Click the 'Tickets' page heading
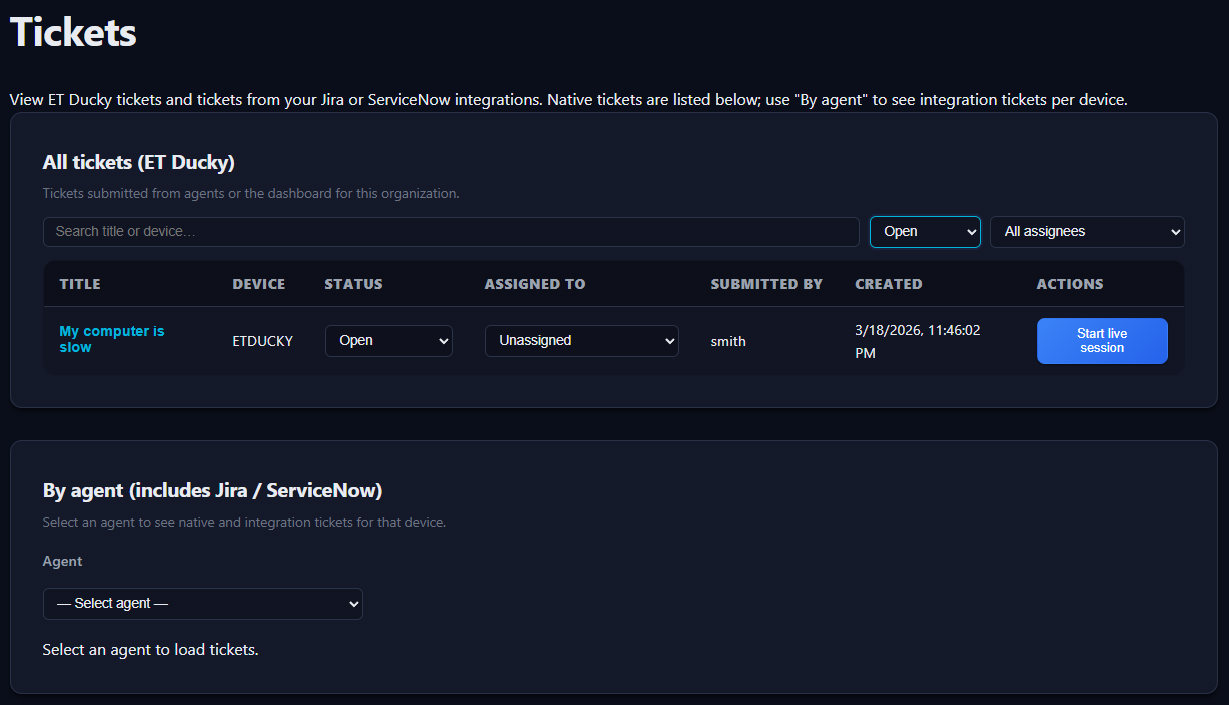This screenshot has width=1229, height=705. 71,32
